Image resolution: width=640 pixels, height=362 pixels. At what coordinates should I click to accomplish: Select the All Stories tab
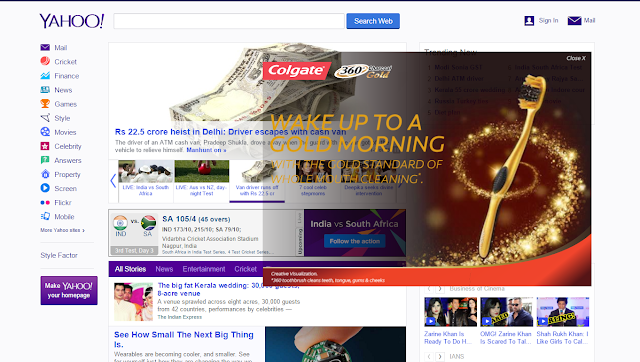tap(130, 269)
